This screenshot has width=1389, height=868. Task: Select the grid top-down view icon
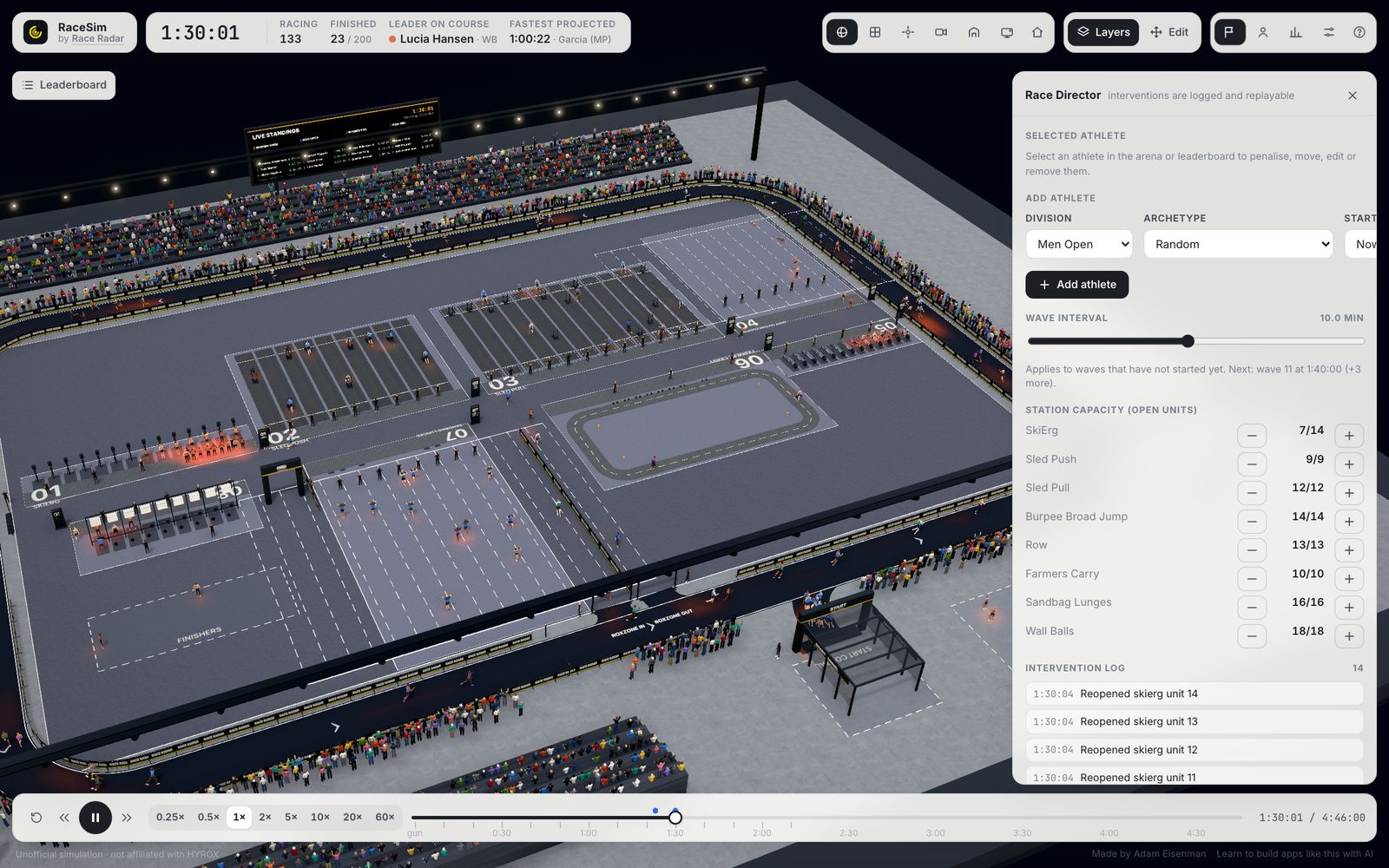[875, 32]
